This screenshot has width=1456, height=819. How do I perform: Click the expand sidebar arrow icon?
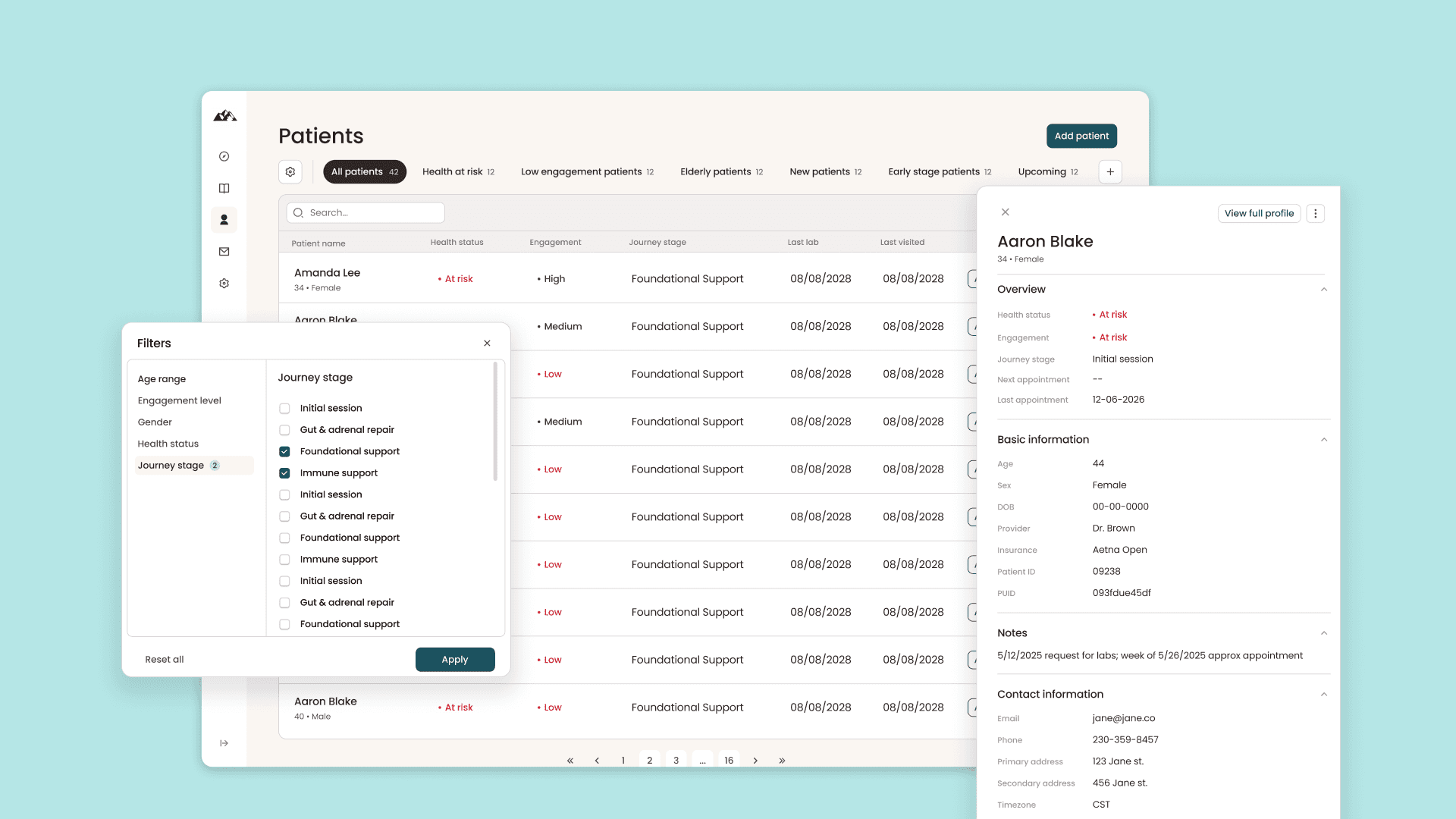click(x=224, y=743)
